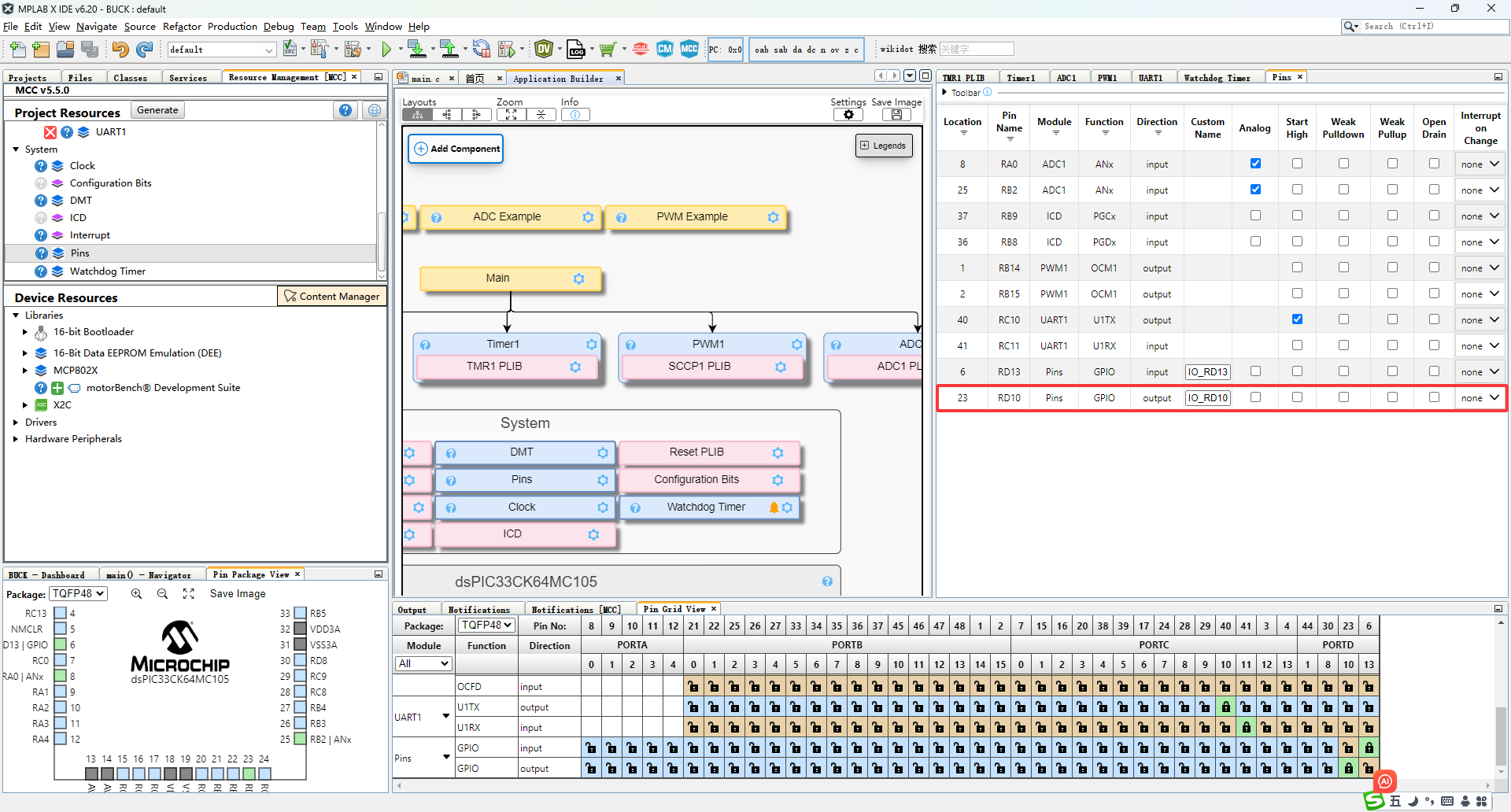Click the Undo toolbar icon

pyautogui.click(x=120, y=50)
